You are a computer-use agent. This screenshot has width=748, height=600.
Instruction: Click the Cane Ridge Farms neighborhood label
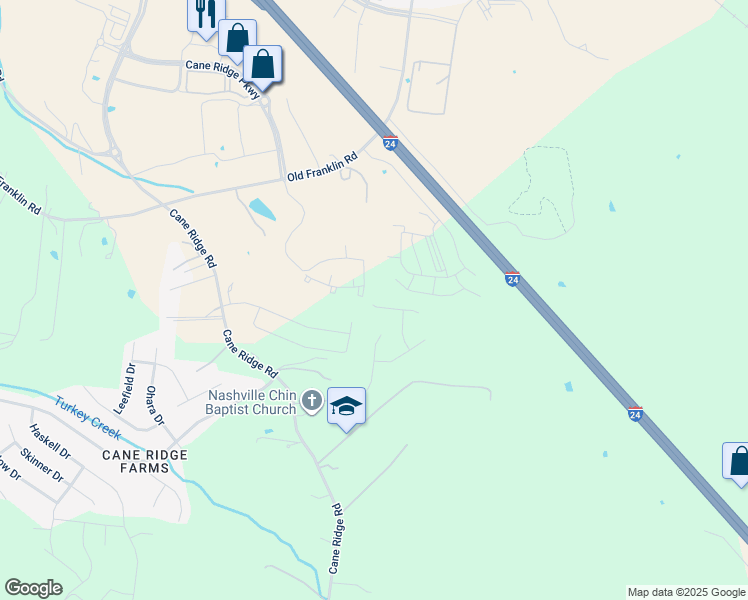[x=145, y=461]
